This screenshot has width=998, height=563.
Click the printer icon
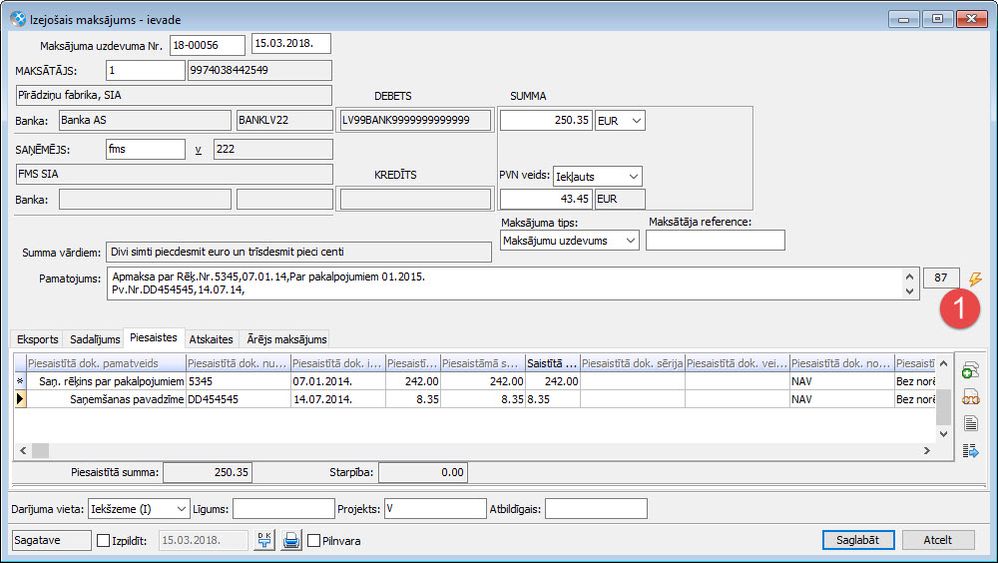click(291, 540)
